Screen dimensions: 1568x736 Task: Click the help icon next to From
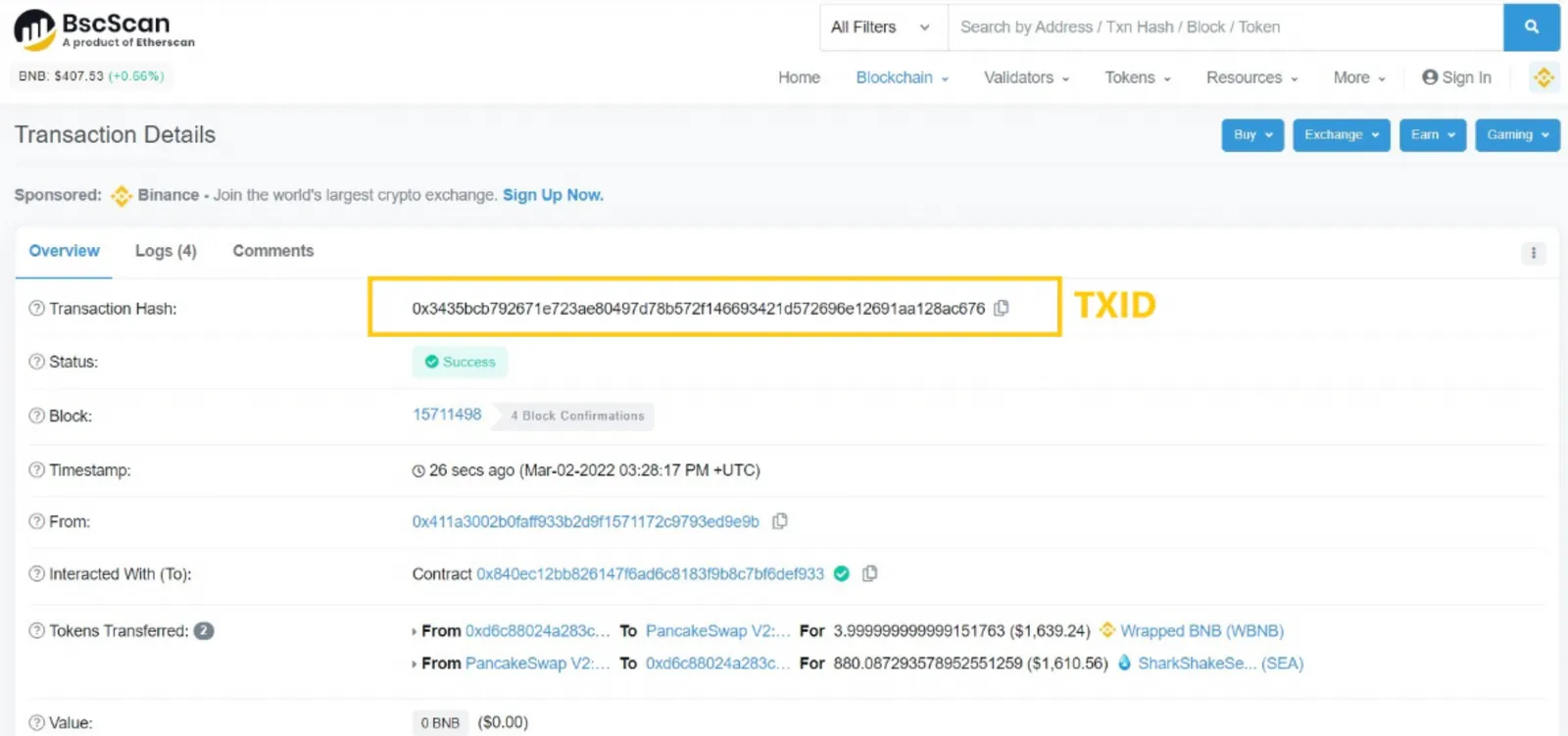point(36,521)
